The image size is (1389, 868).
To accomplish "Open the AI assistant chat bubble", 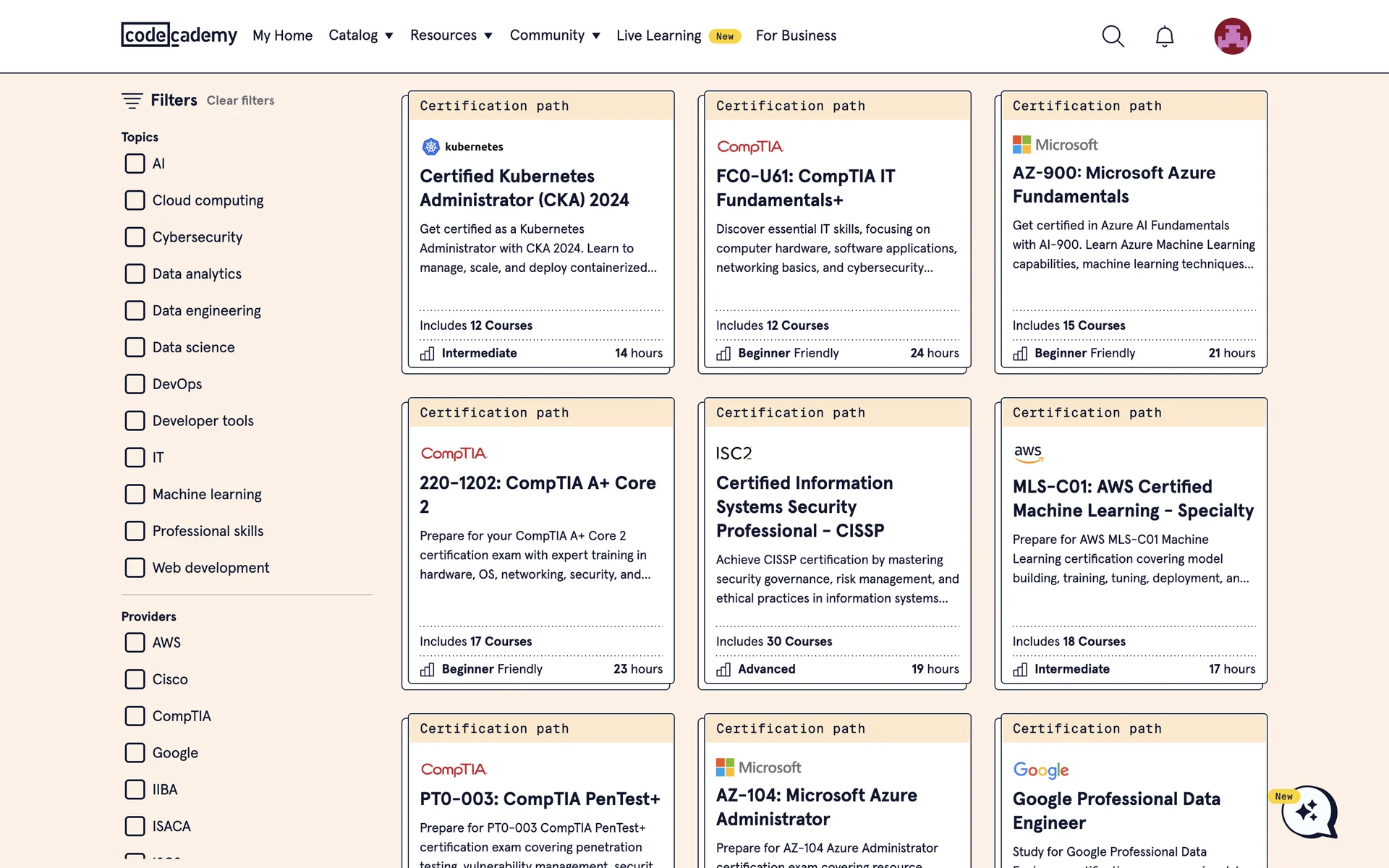I will tap(1308, 812).
